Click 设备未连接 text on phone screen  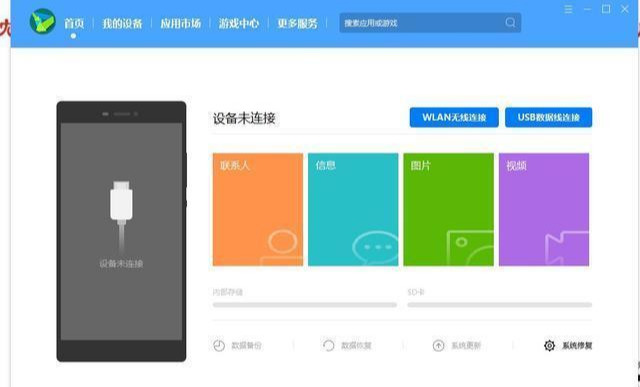click(121, 264)
